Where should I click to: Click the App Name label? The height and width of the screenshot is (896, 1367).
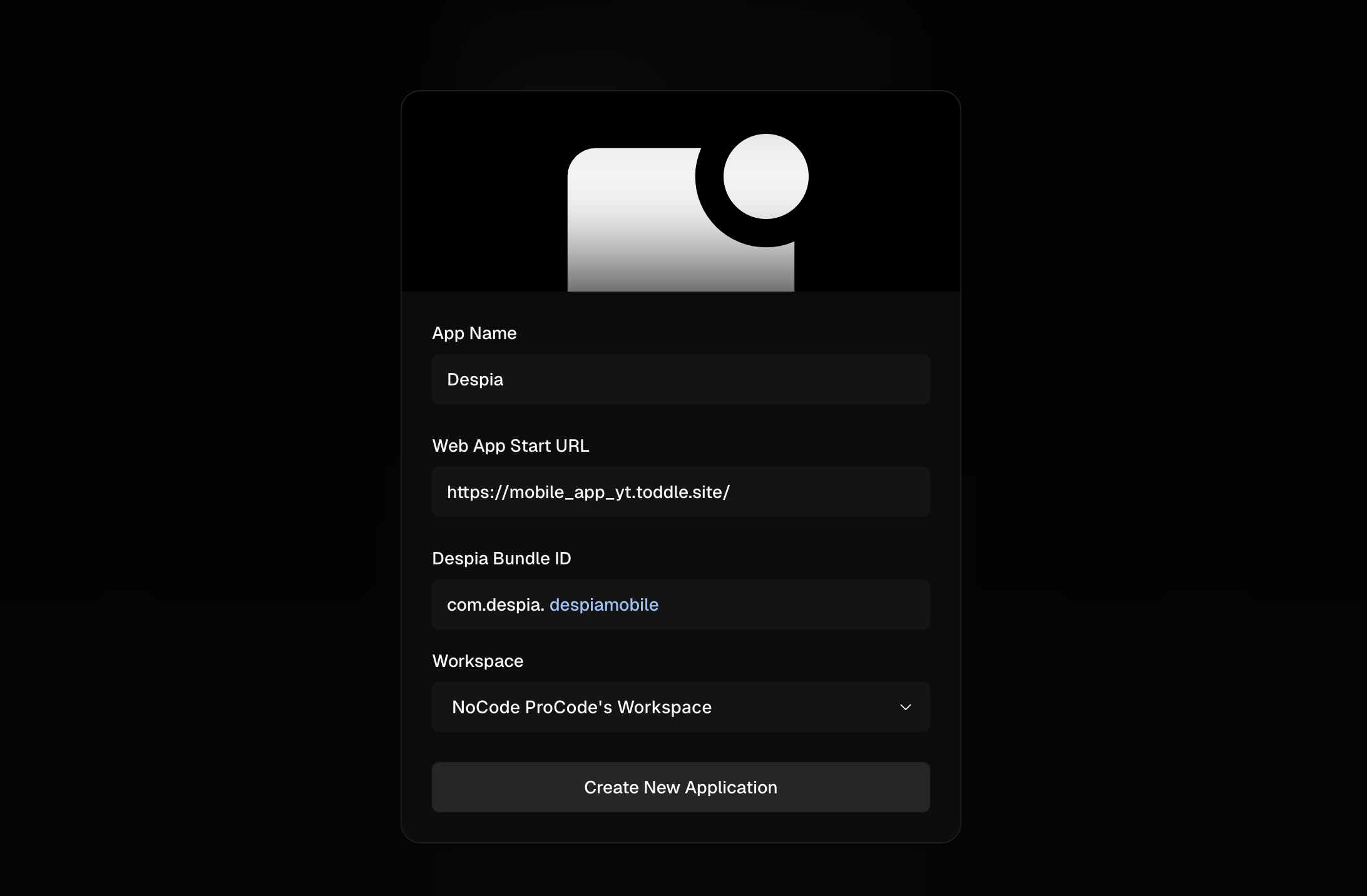point(474,333)
